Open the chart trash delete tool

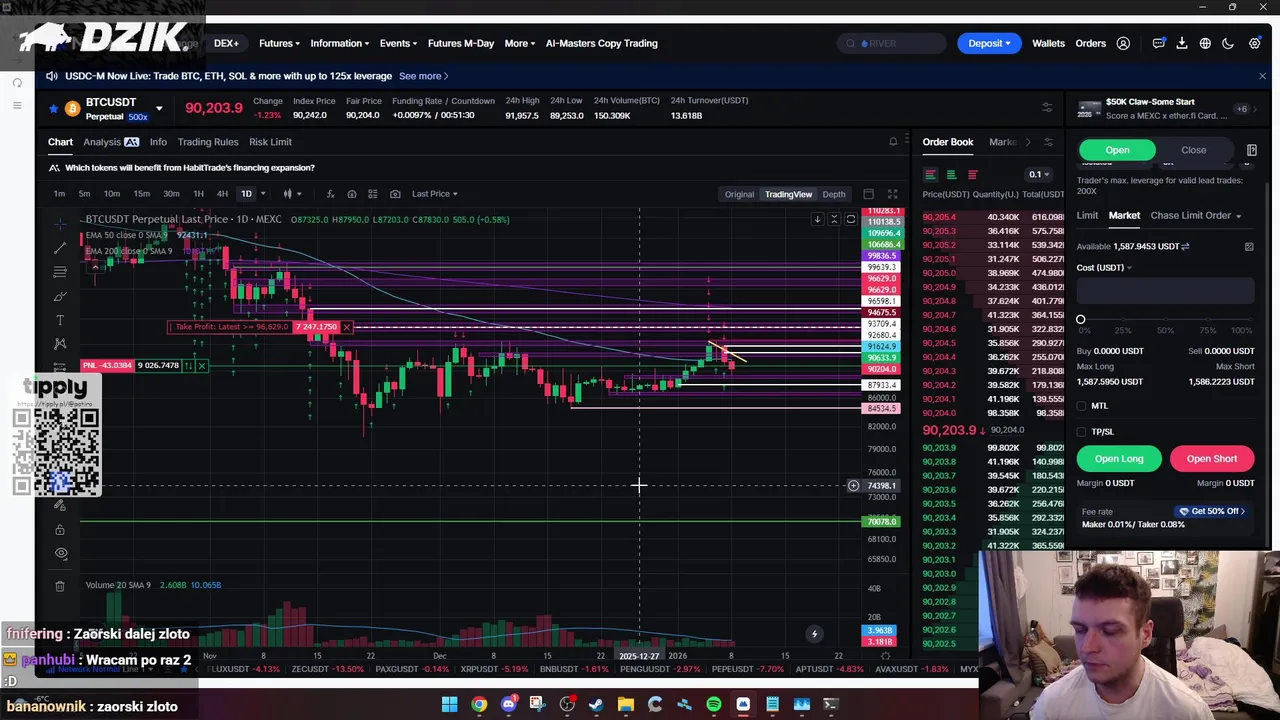60,586
